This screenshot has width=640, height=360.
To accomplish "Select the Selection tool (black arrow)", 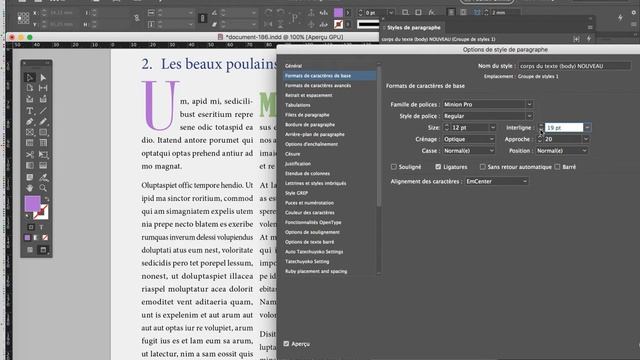I will point(30,77).
